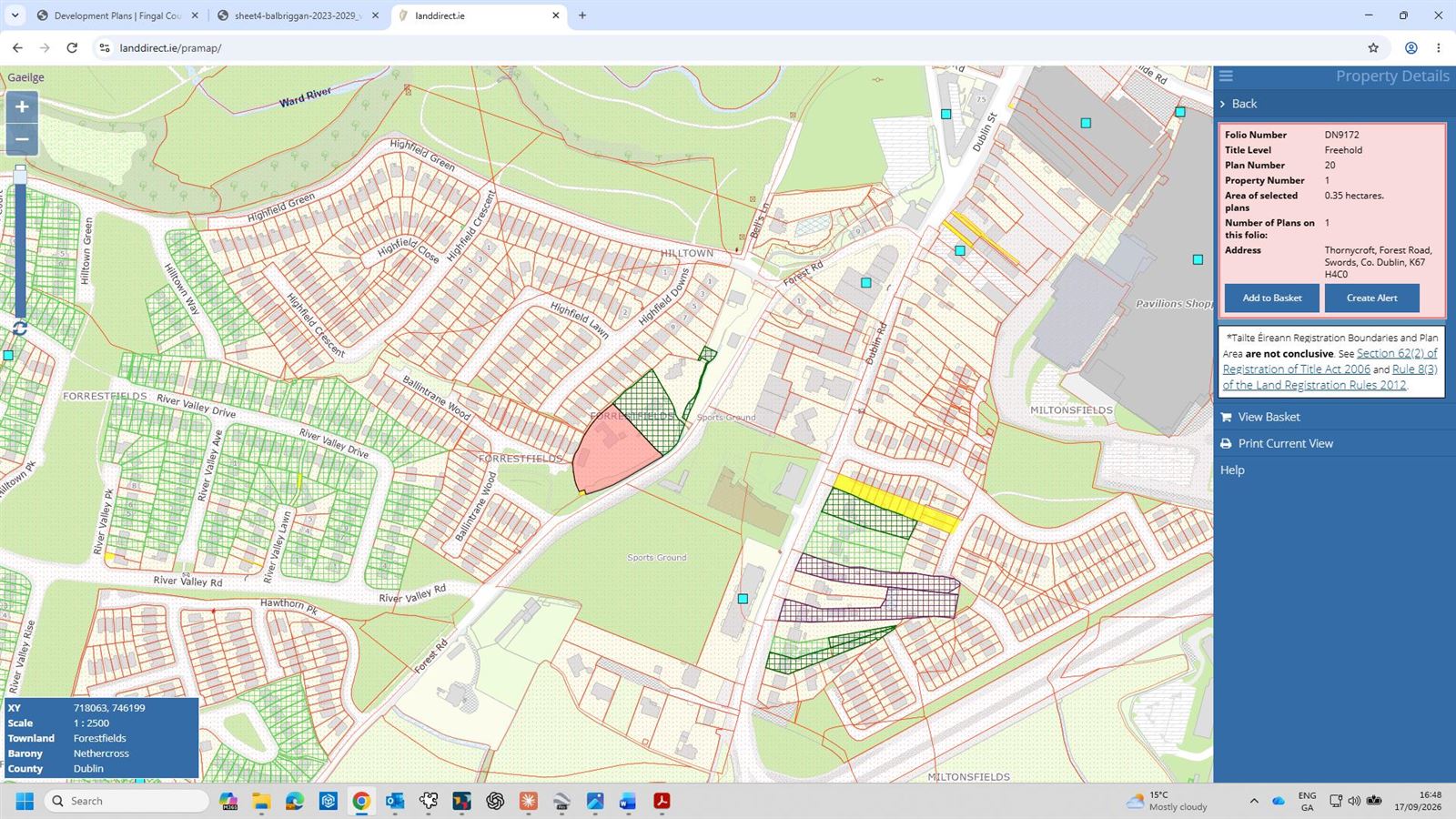Select the cyan marker beside the lower Sports Ground

tap(743, 599)
